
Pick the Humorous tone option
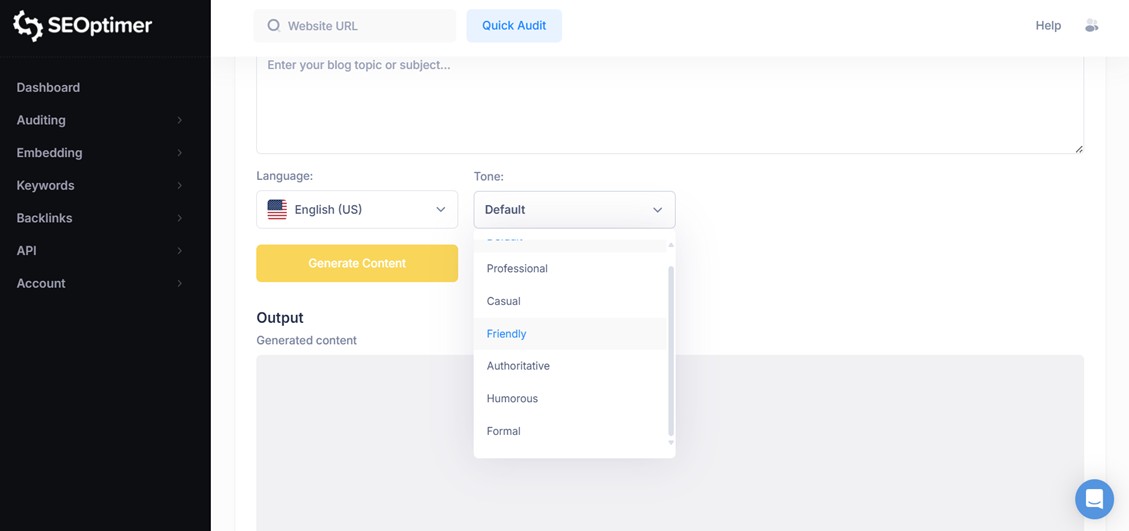pos(512,399)
